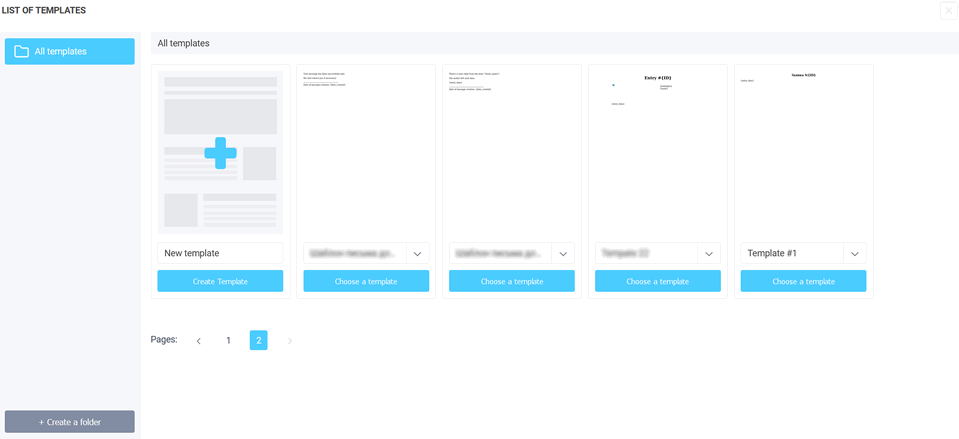Image resolution: width=959 pixels, height=439 pixels.
Task: Click the New template name field
Action: (220, 254)
